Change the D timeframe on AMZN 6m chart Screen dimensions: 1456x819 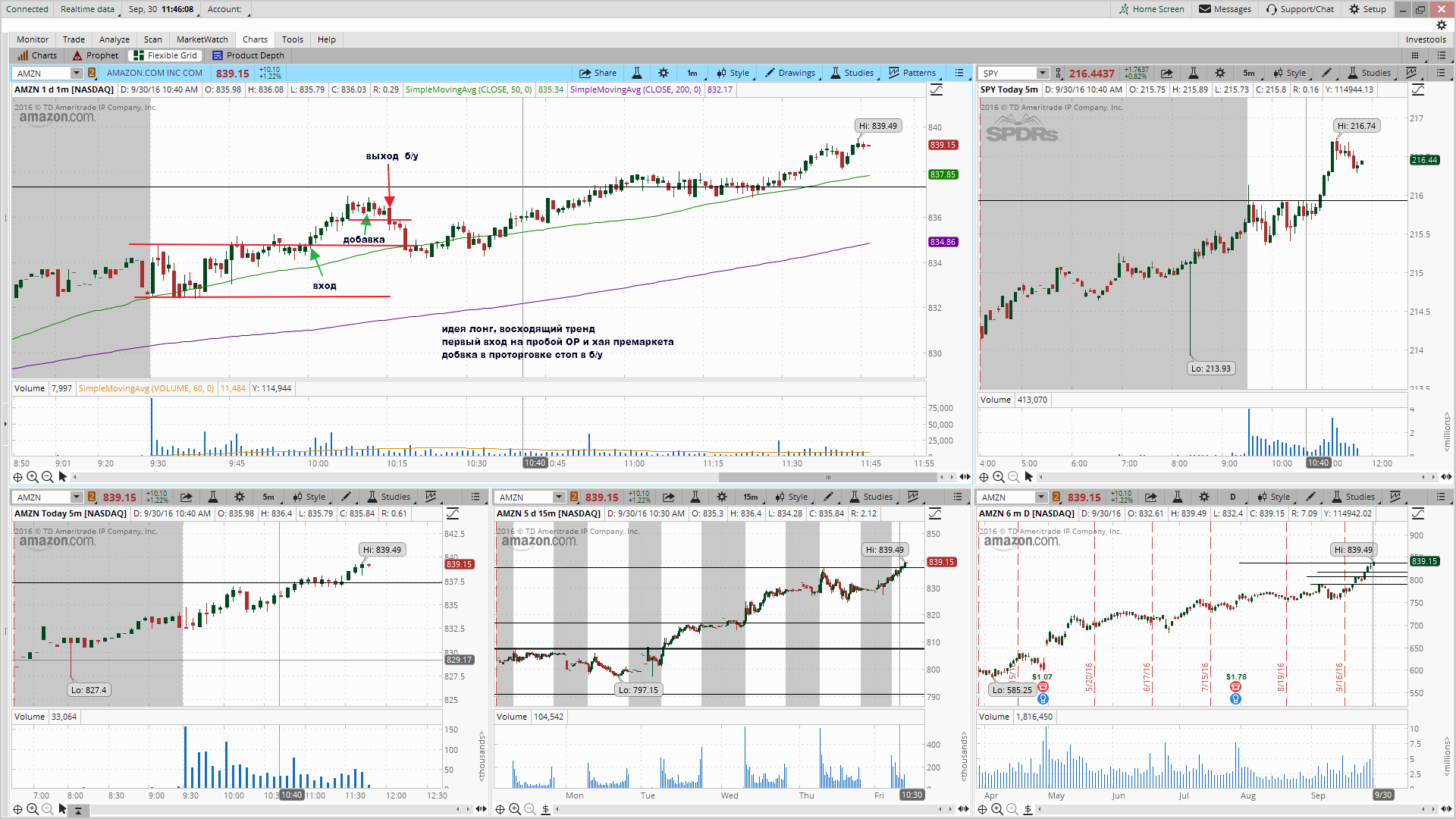point(1233,497)
